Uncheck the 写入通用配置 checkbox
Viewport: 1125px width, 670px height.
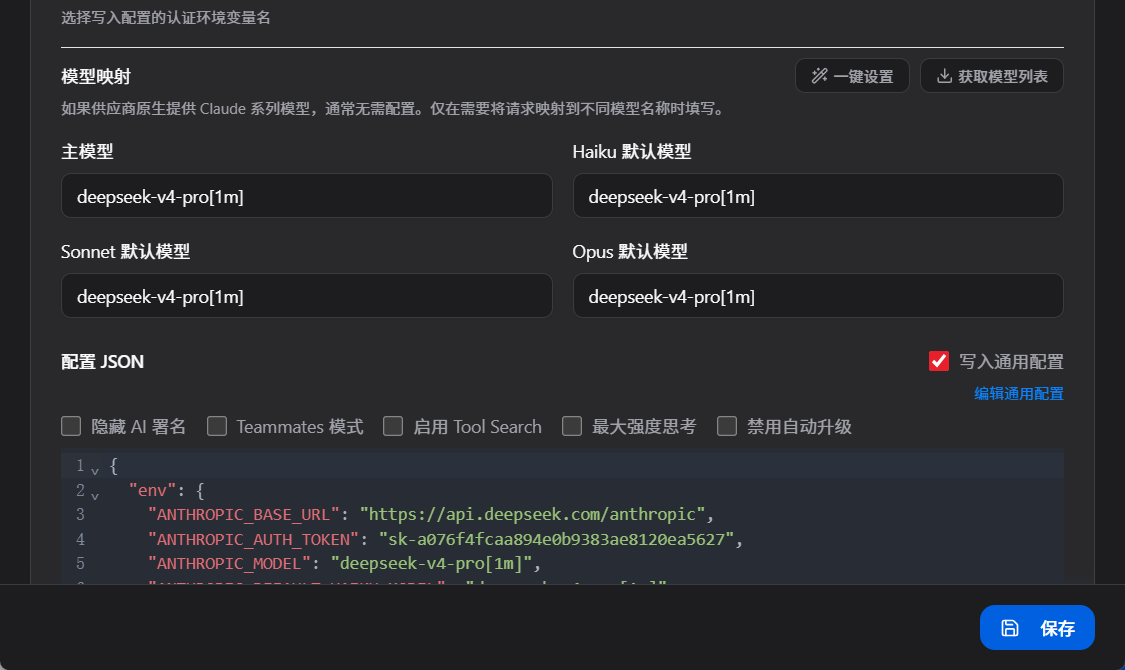(938, 361)
